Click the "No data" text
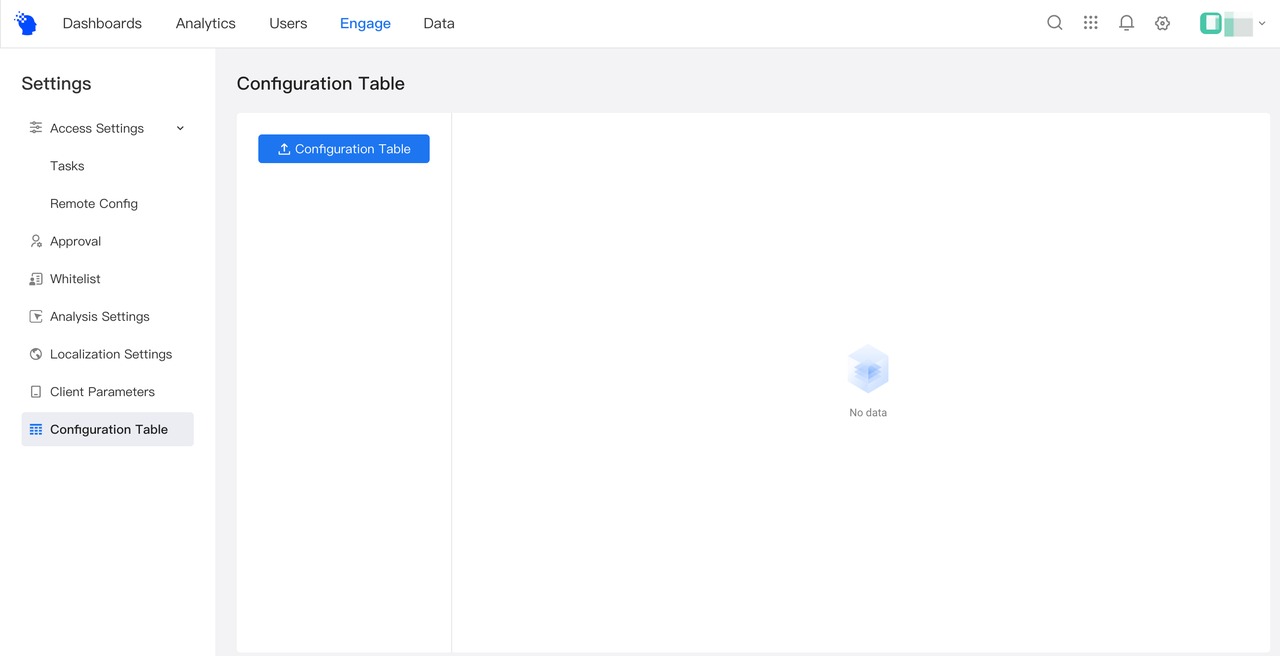1280x656 pixels. point(868,412)
